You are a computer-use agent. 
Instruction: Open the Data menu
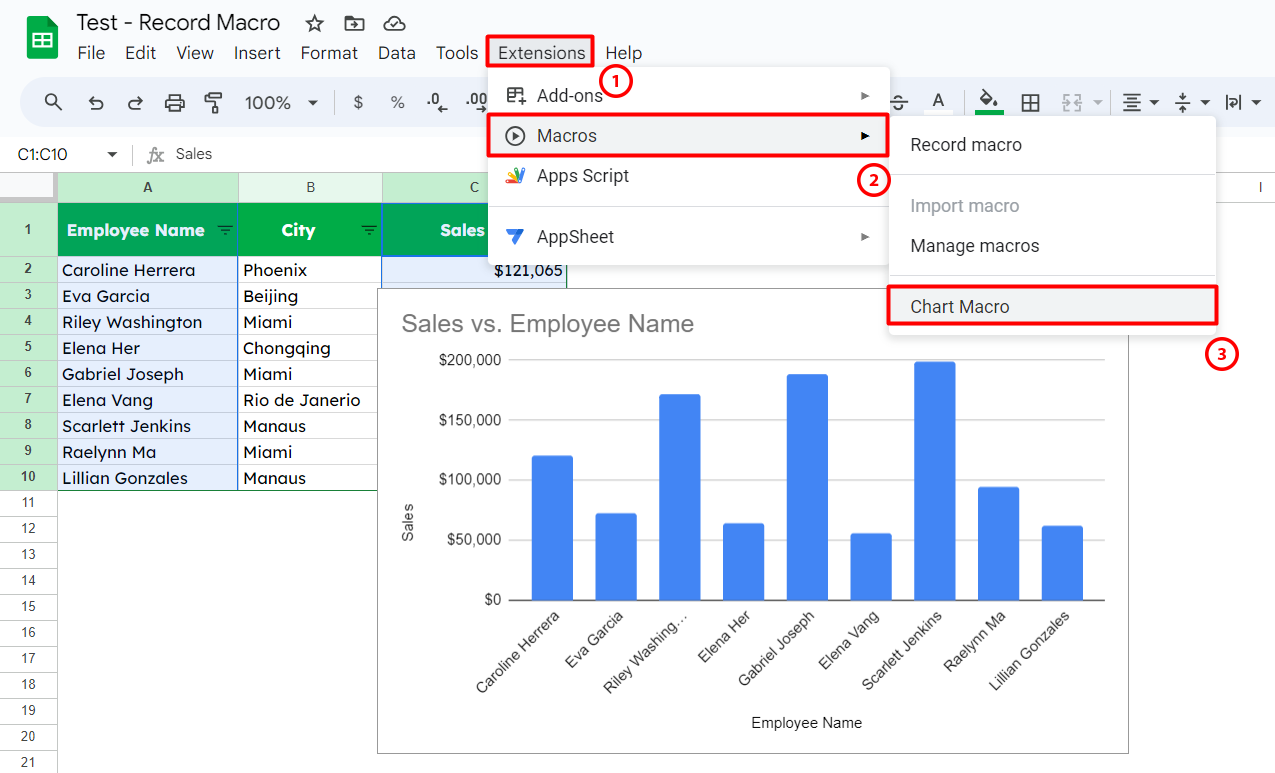coord(397,53)
